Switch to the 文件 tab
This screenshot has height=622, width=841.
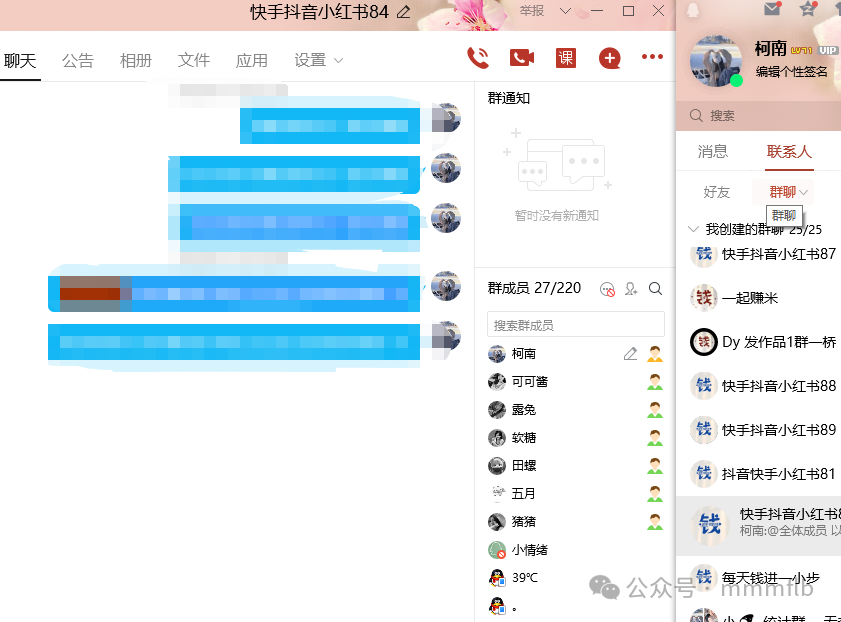tap(194, 60)
